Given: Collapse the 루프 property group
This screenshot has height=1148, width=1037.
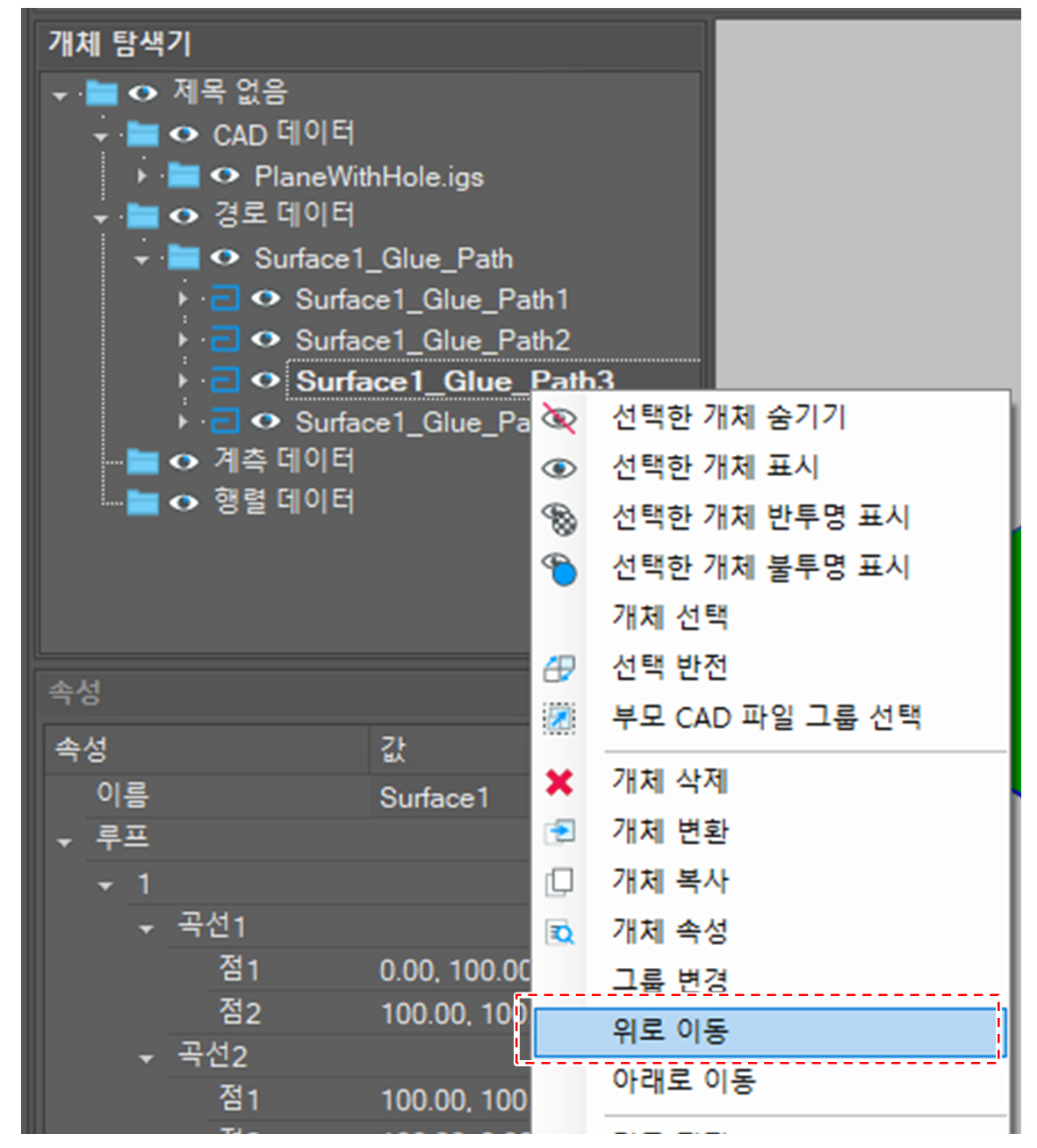Looking at the screenshot, I should click(x=64, y=842).
